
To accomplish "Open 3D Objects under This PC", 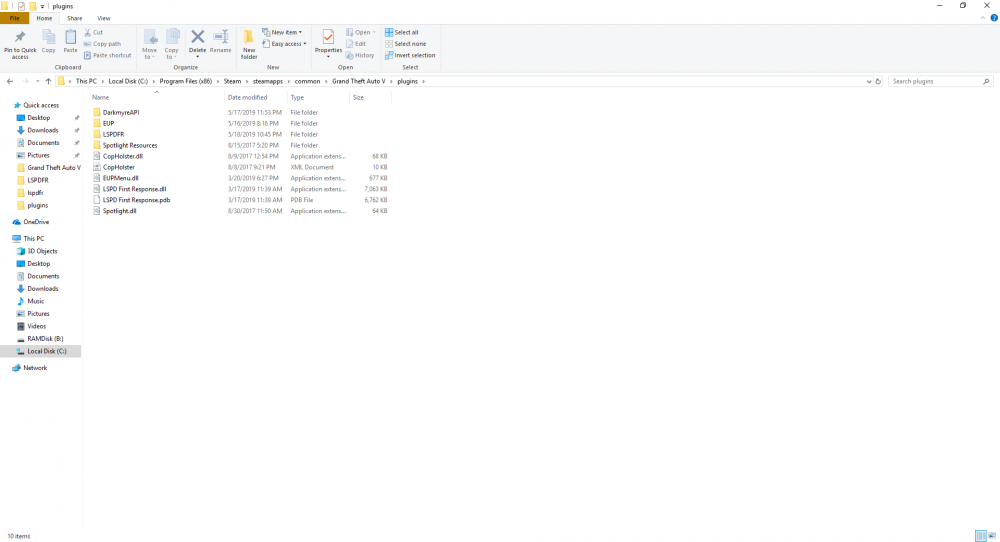I will (41, 251).
